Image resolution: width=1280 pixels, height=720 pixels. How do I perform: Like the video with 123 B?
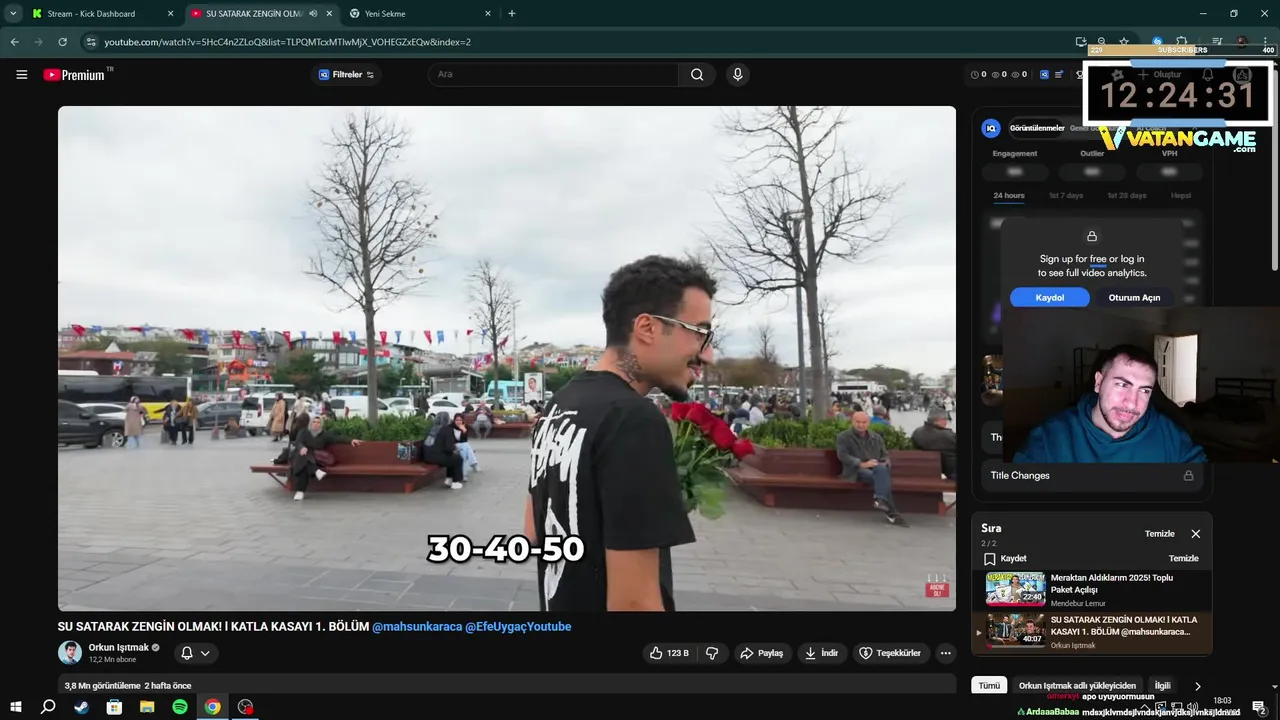(x=668, y=653)
